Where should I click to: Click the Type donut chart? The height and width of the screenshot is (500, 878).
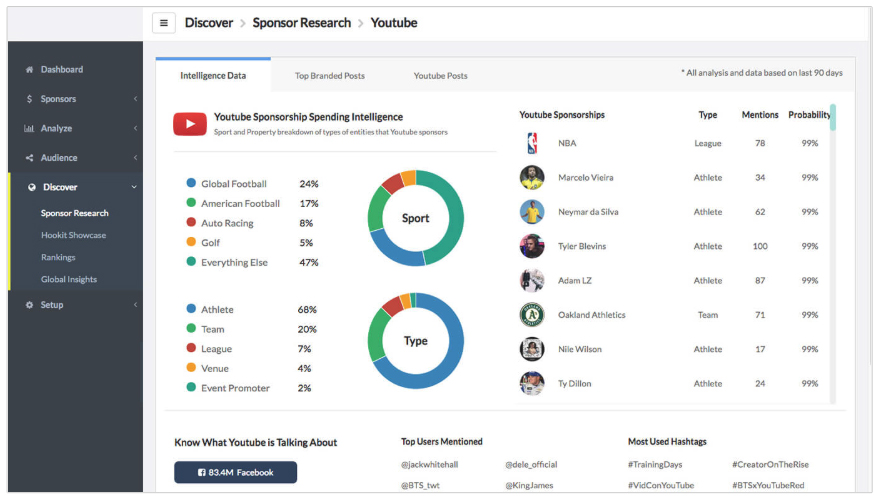(415, 340)
